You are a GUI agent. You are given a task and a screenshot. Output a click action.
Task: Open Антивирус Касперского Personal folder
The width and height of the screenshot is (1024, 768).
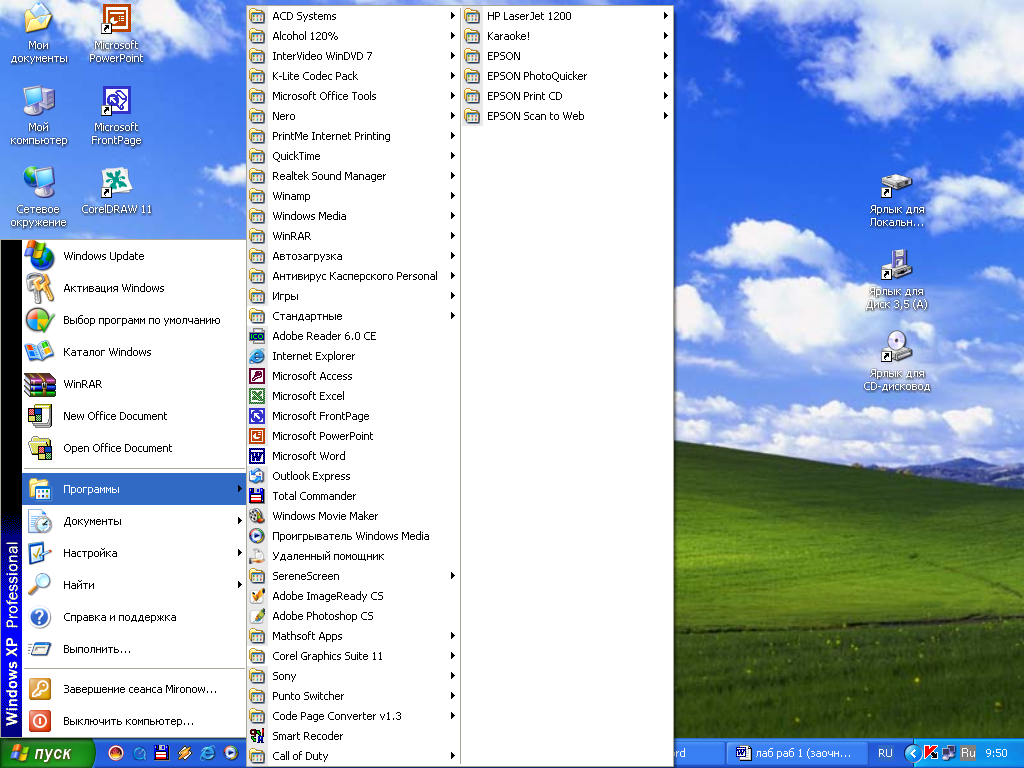coord(353,276)
